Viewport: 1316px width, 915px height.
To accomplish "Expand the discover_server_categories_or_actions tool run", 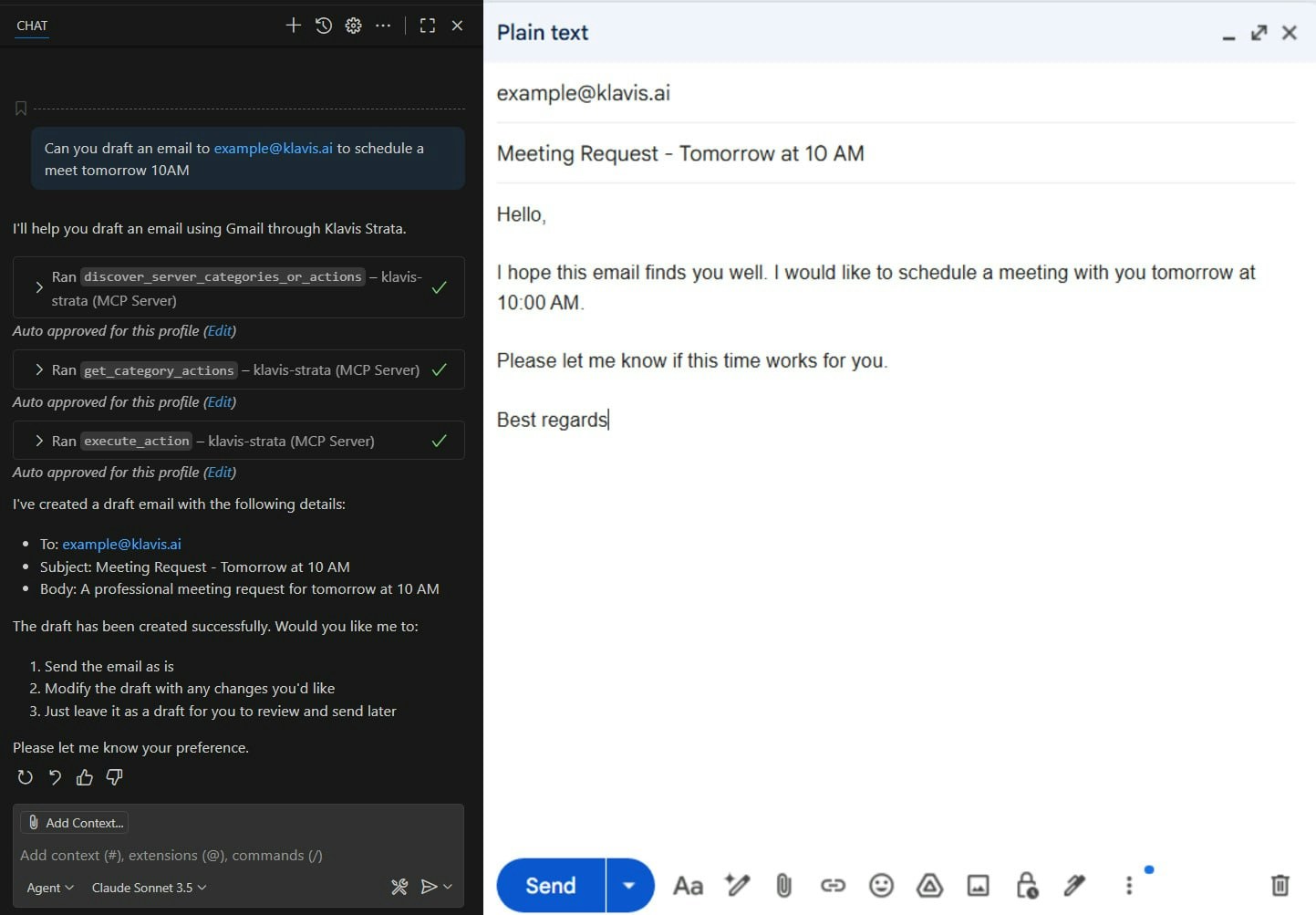I will [x=39, y=287].
